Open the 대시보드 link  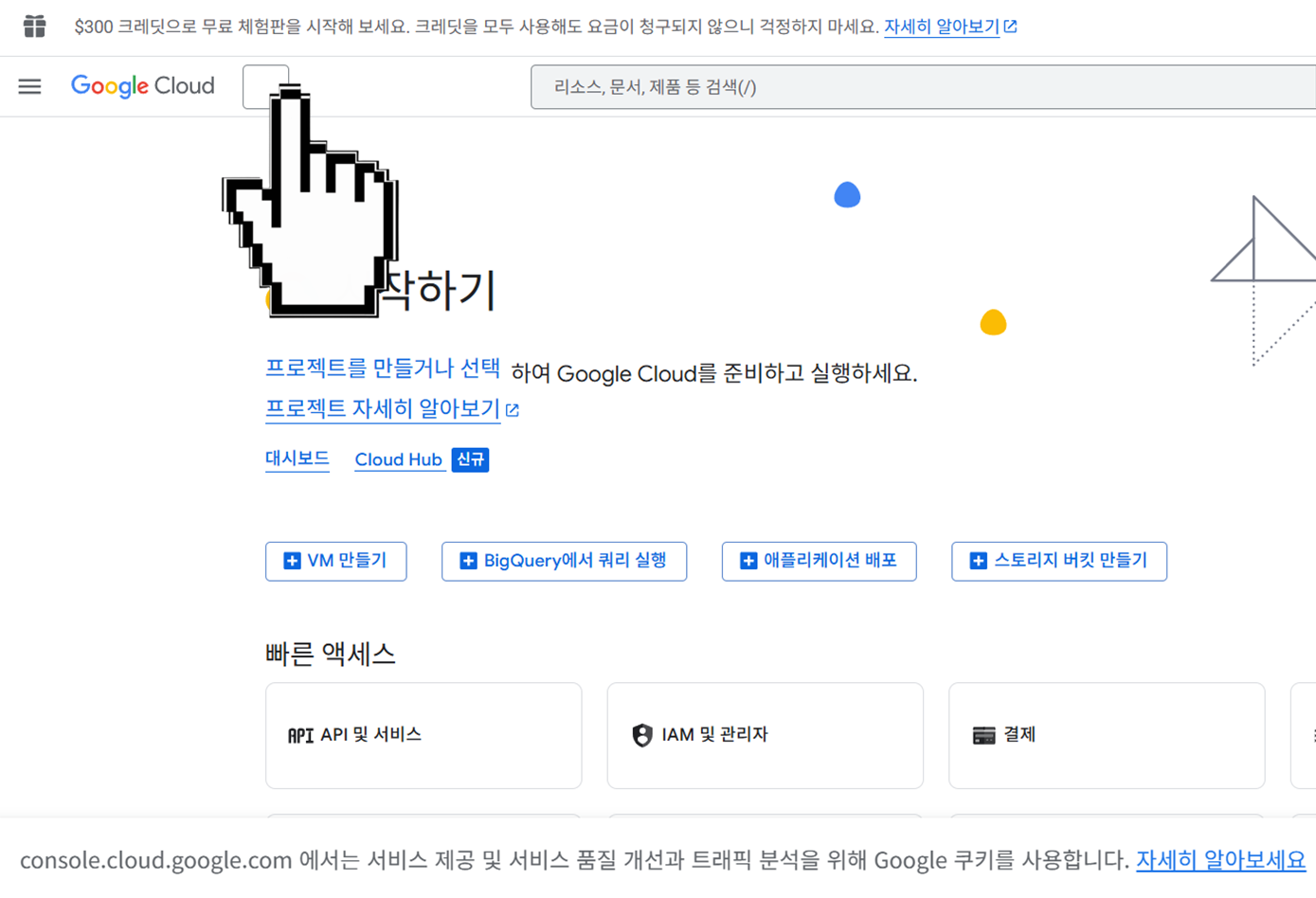(297, 458)
